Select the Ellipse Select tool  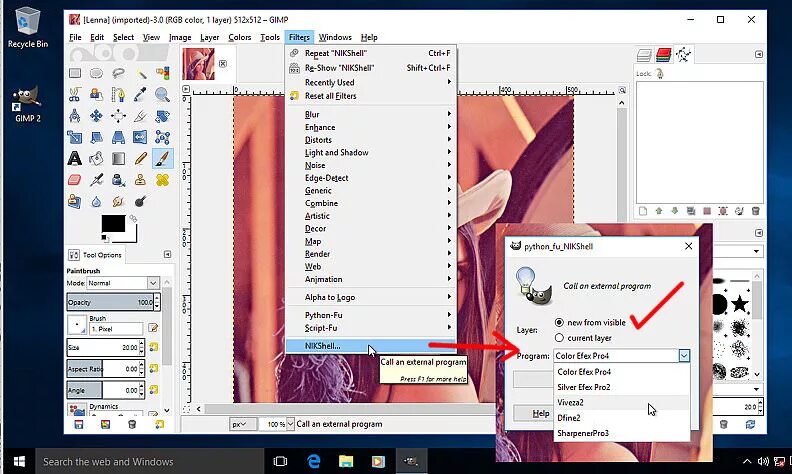96,73
